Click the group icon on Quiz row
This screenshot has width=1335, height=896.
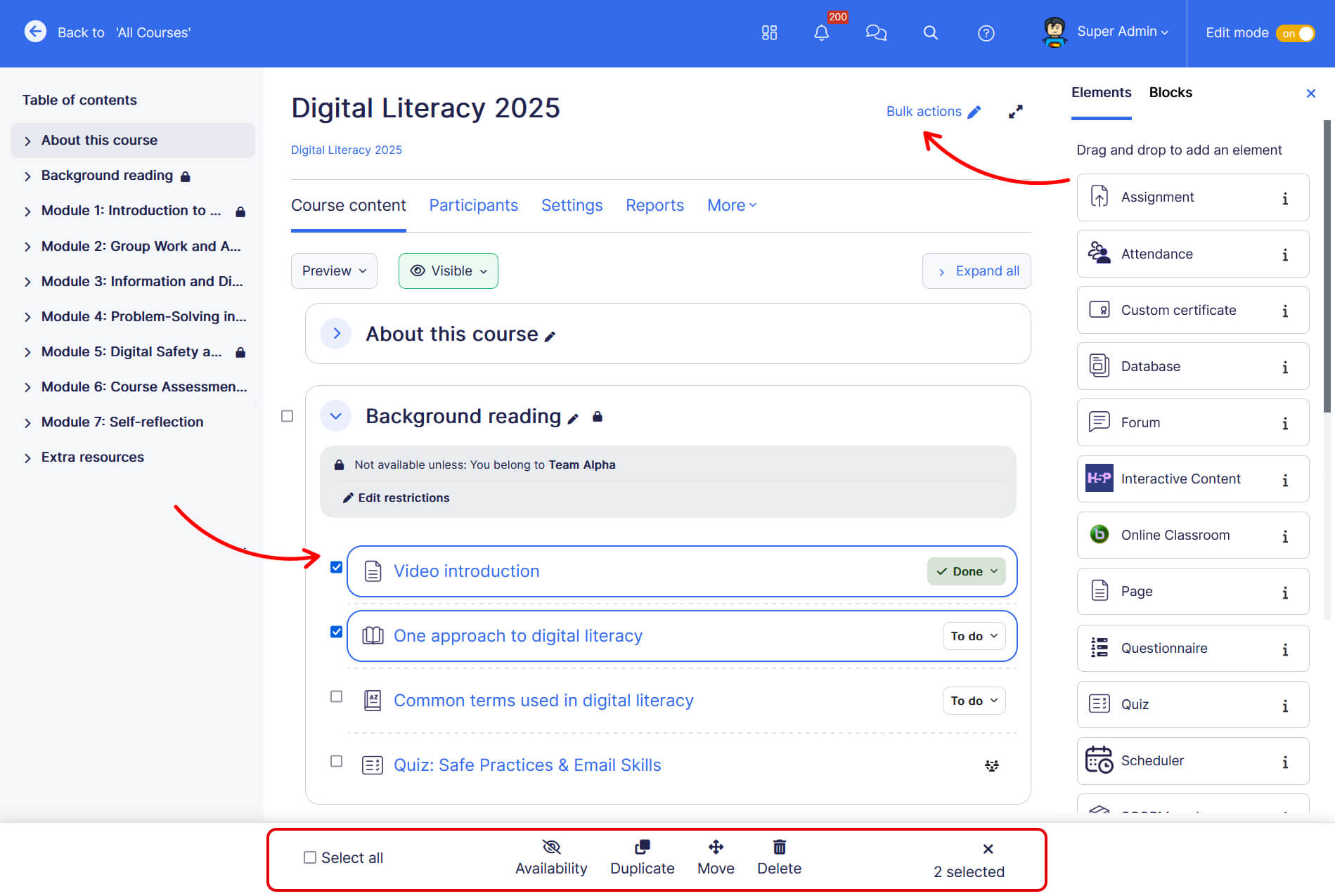click(991, 765)
